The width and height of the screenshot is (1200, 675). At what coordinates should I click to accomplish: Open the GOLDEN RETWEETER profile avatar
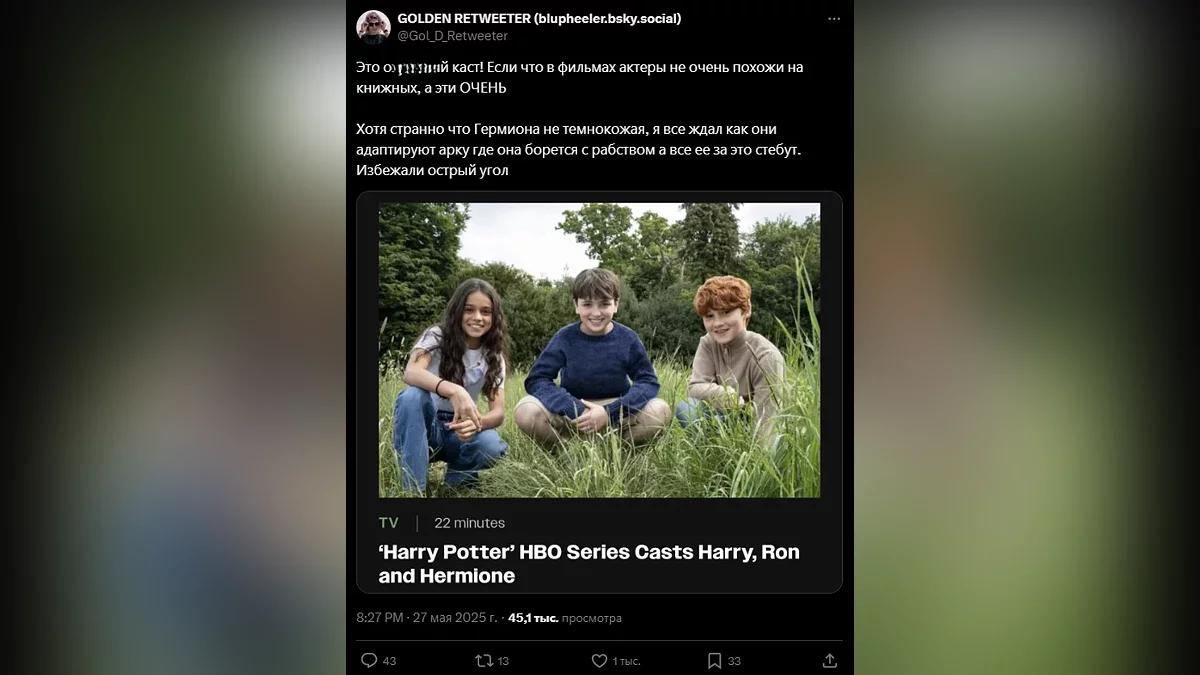coord(373,27)
